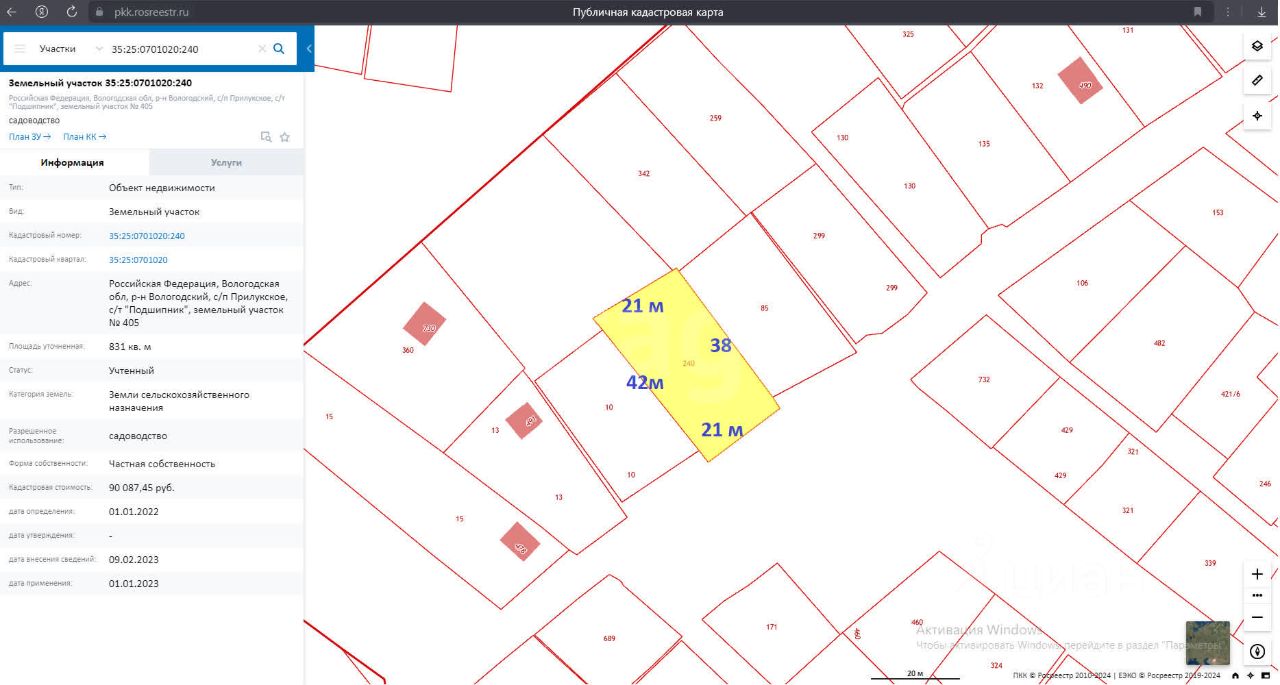This screenshot has height=685, width=1280.
Task: Click the cadastral number search field
Action: pos(182,48)
